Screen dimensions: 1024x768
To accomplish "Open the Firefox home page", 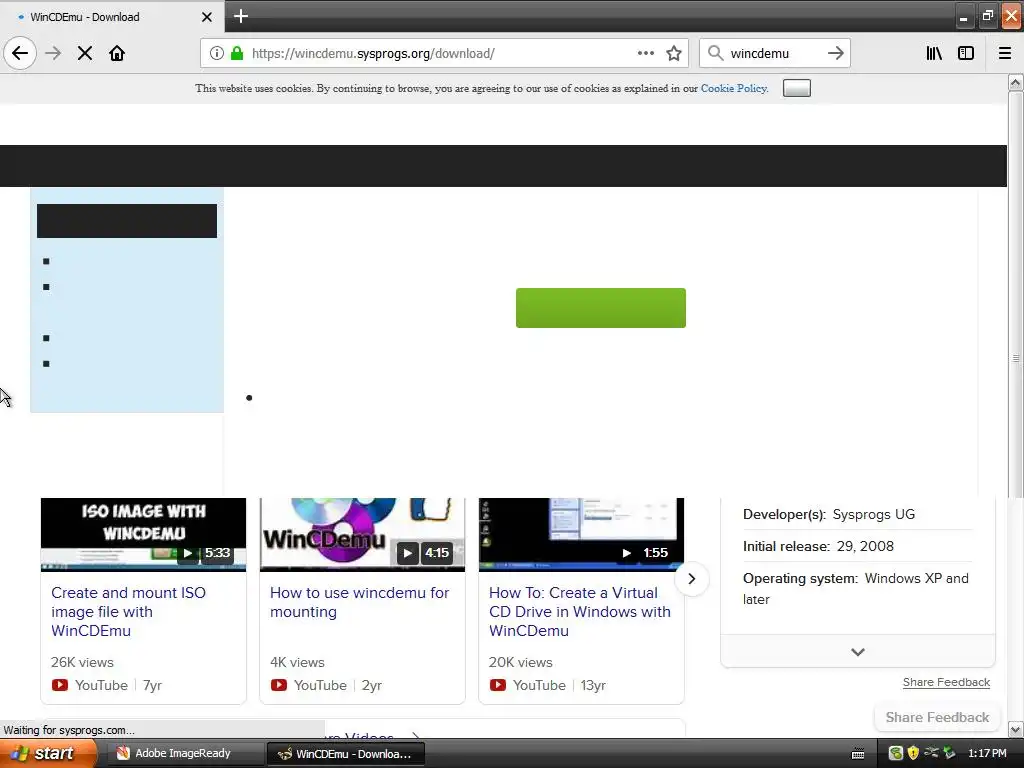I will coord(117,53).
